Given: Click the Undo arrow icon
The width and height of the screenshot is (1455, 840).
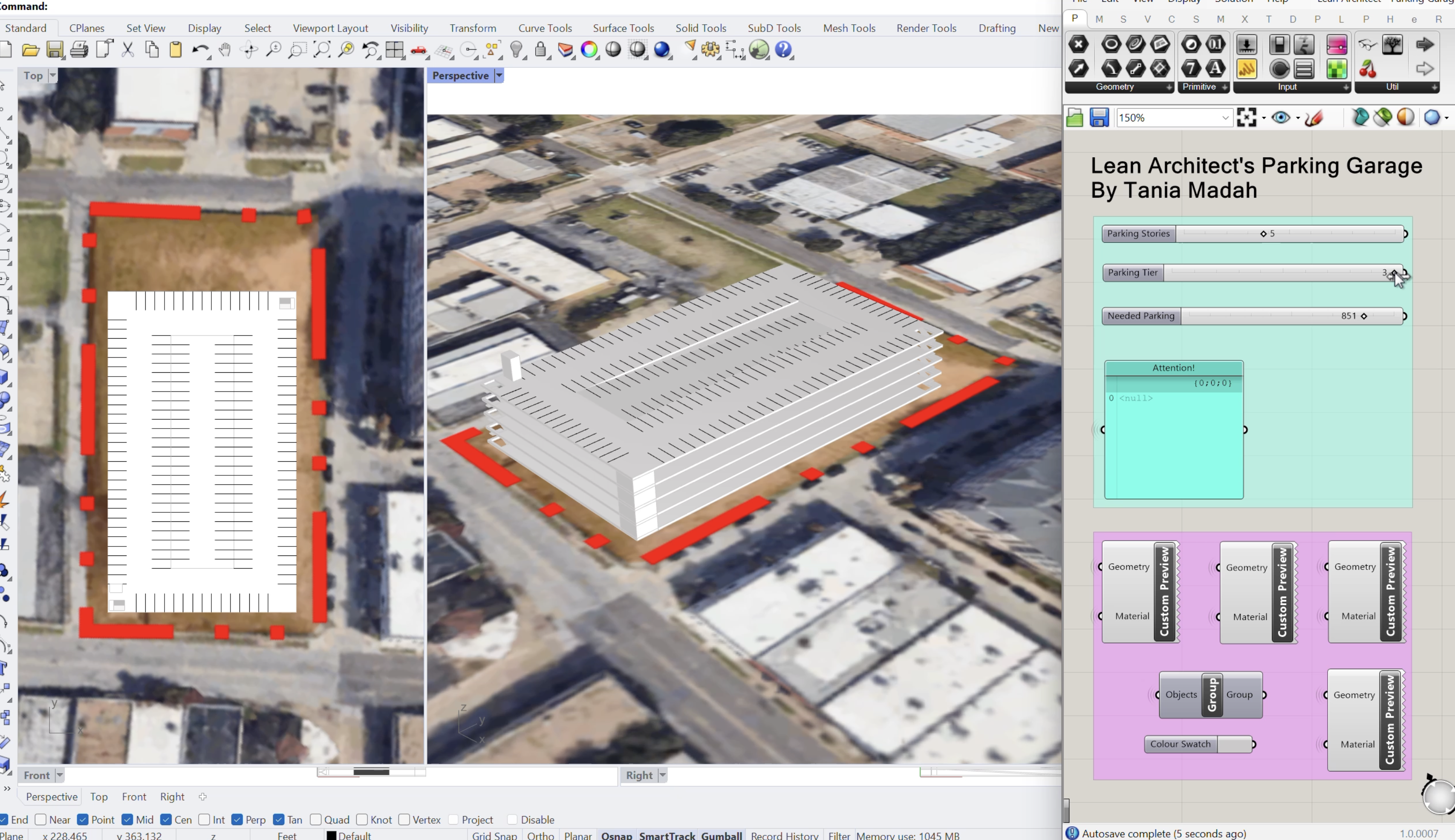Looking at the screenshot, I should point(200,49).
